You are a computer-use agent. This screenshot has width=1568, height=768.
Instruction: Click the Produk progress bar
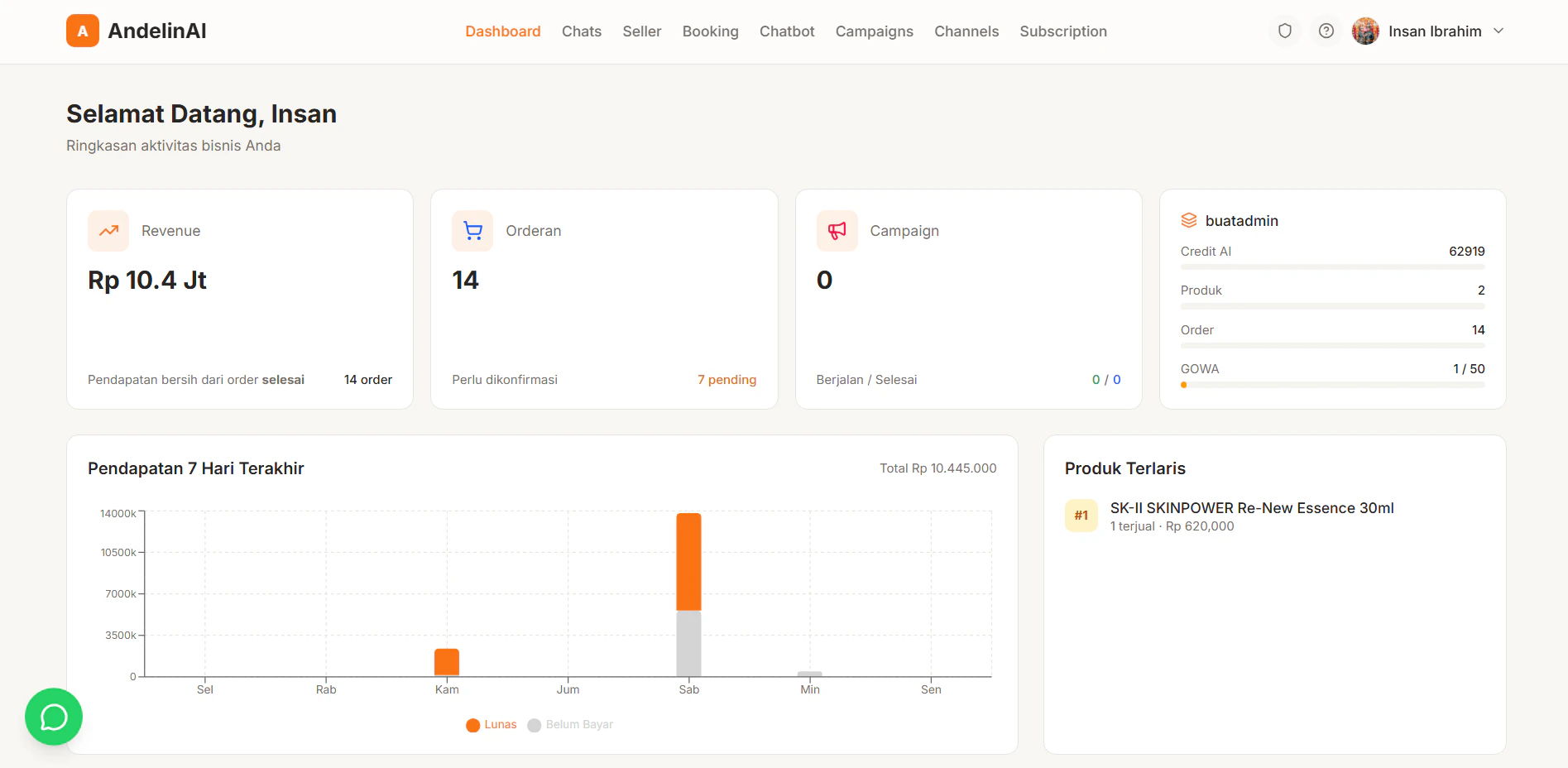point(1332,306)
